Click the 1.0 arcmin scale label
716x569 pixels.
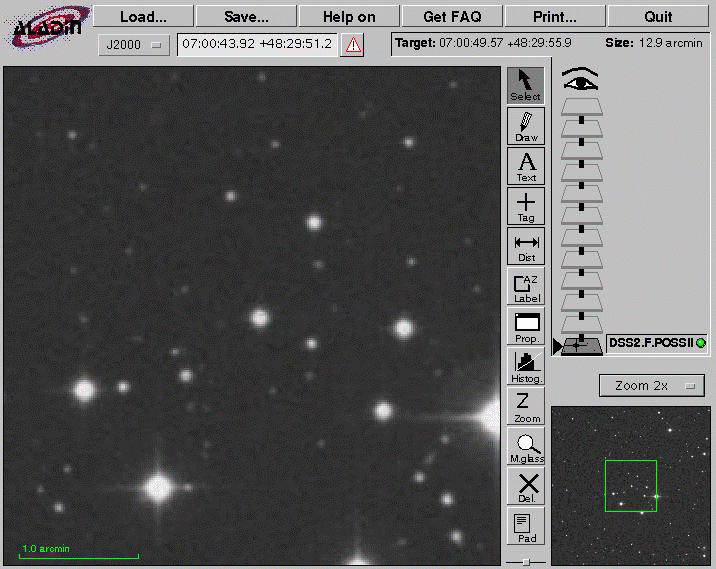[46, 548]
